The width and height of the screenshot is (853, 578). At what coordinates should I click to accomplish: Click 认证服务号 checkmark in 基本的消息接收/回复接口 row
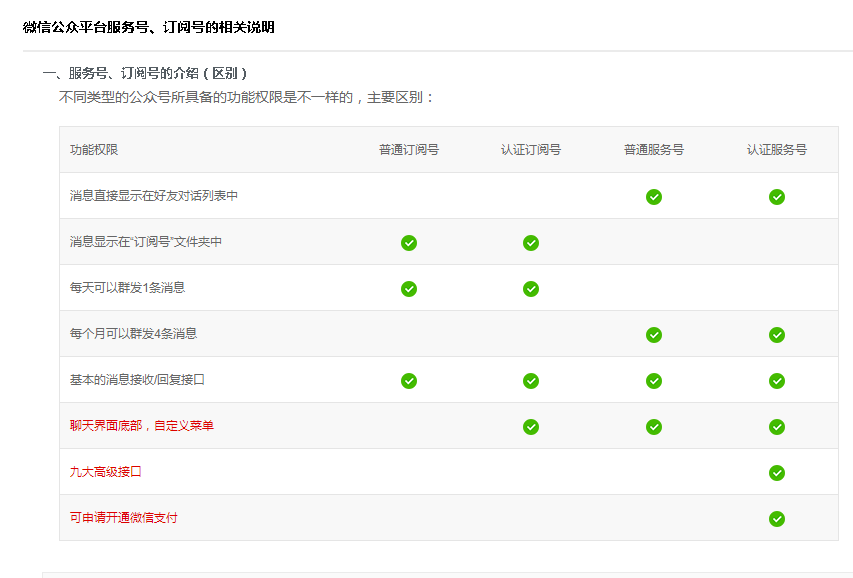[x=777, y=381]
